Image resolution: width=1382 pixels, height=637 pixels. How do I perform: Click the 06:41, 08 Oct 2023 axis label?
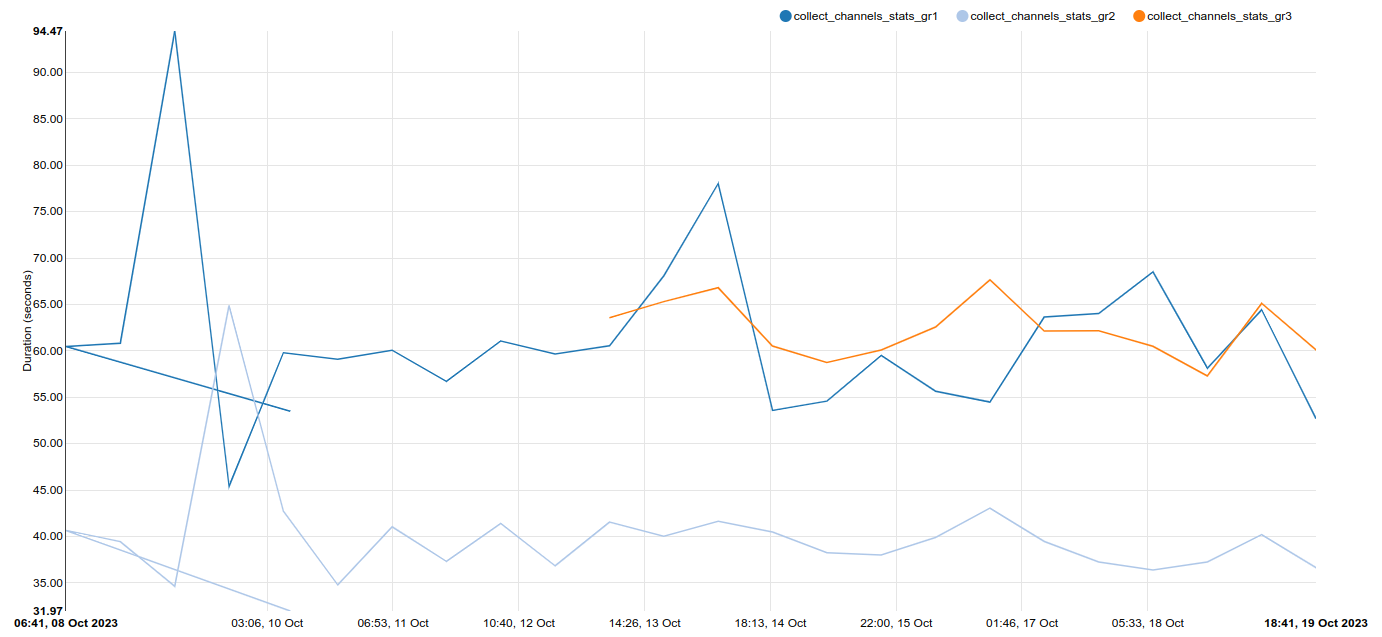[x=66, y=623]
